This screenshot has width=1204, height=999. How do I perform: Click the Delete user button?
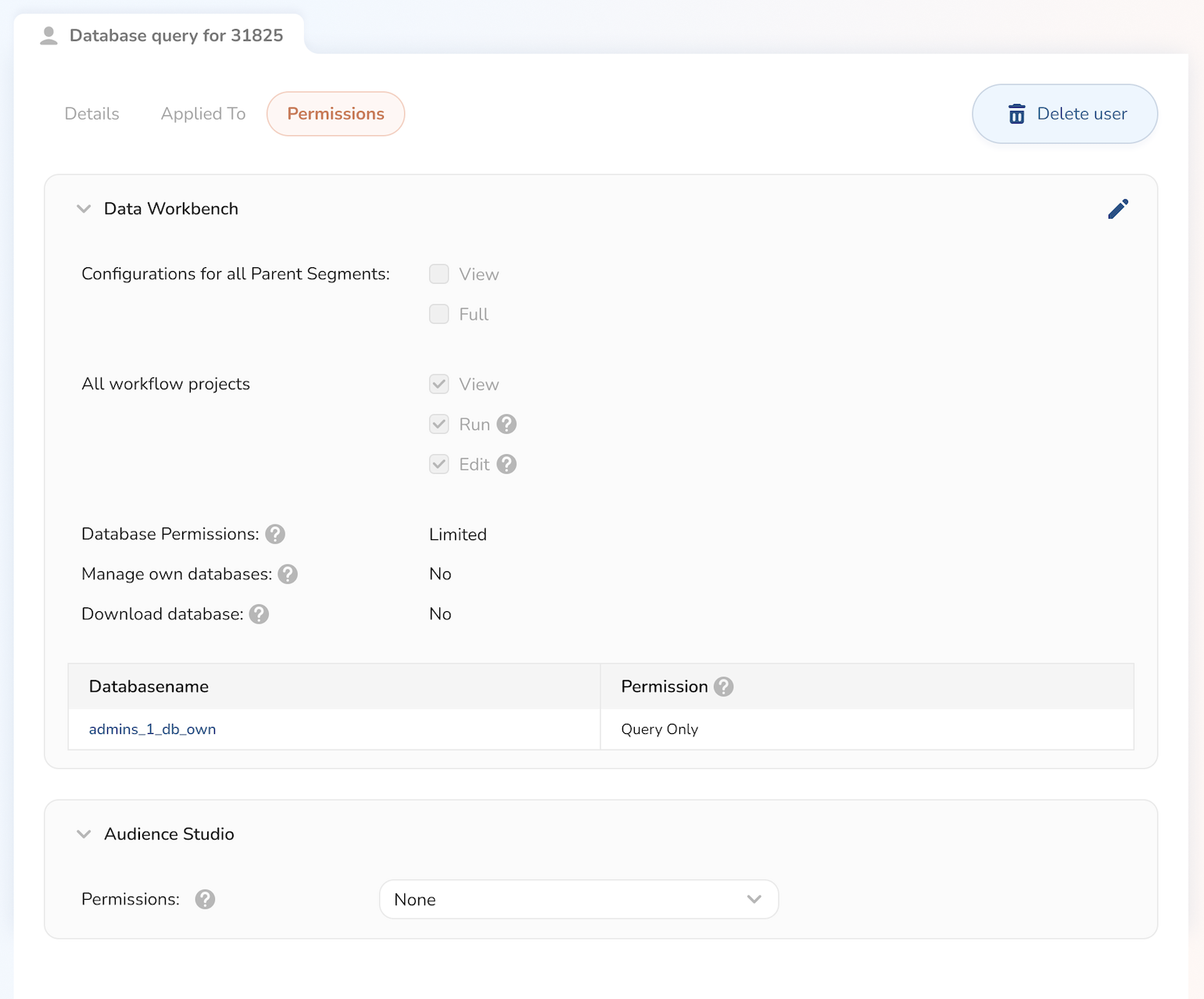click(x=1064, y=114)
